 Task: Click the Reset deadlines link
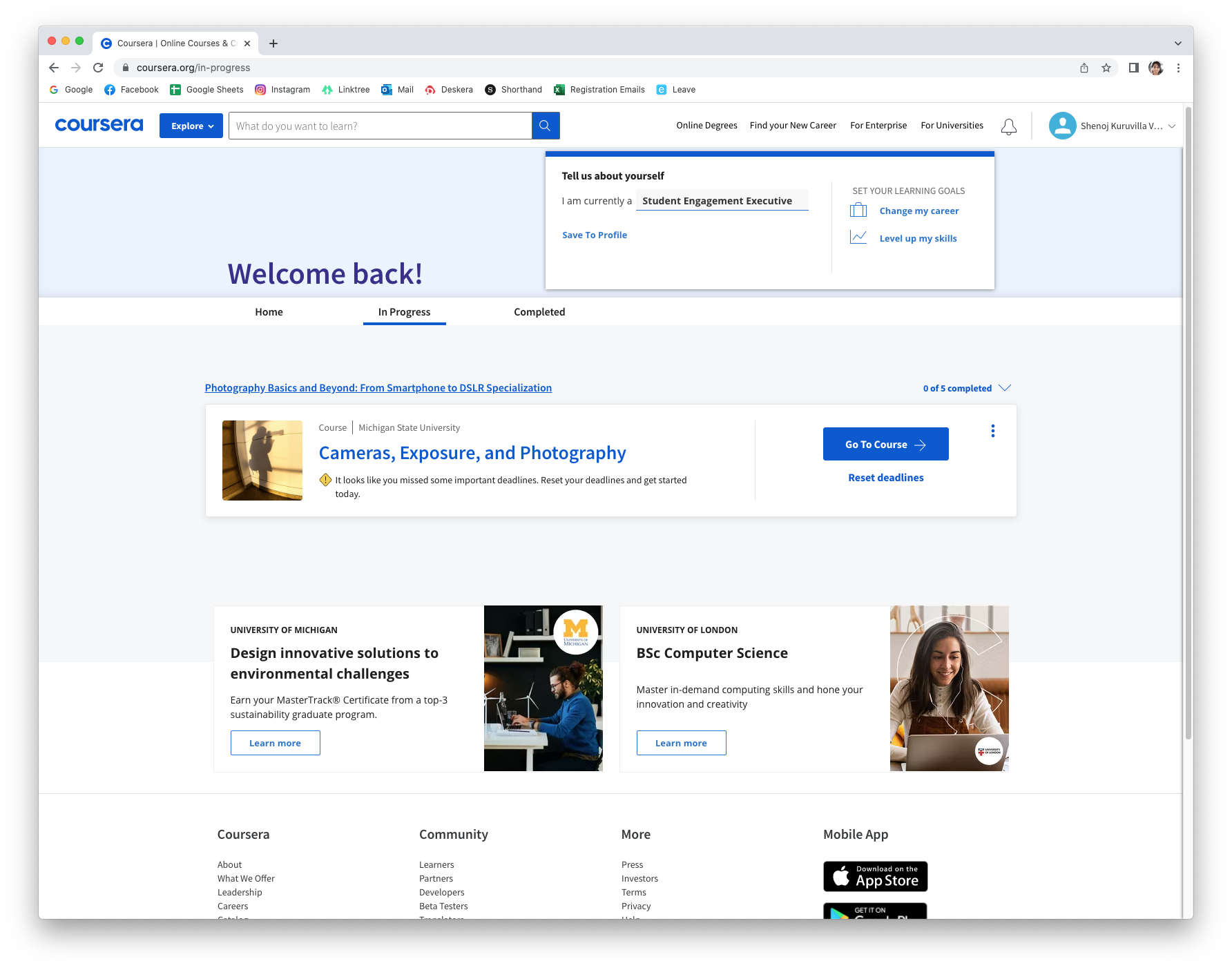click(x=885, y=478)
